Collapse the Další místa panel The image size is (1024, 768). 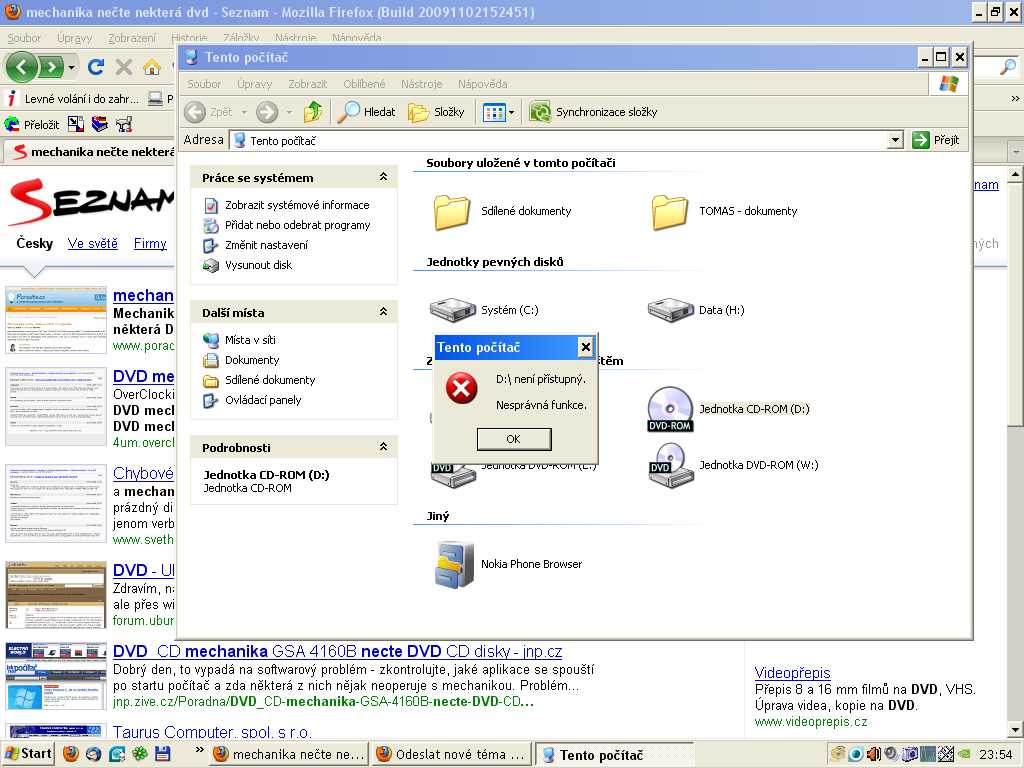[383, 312]
